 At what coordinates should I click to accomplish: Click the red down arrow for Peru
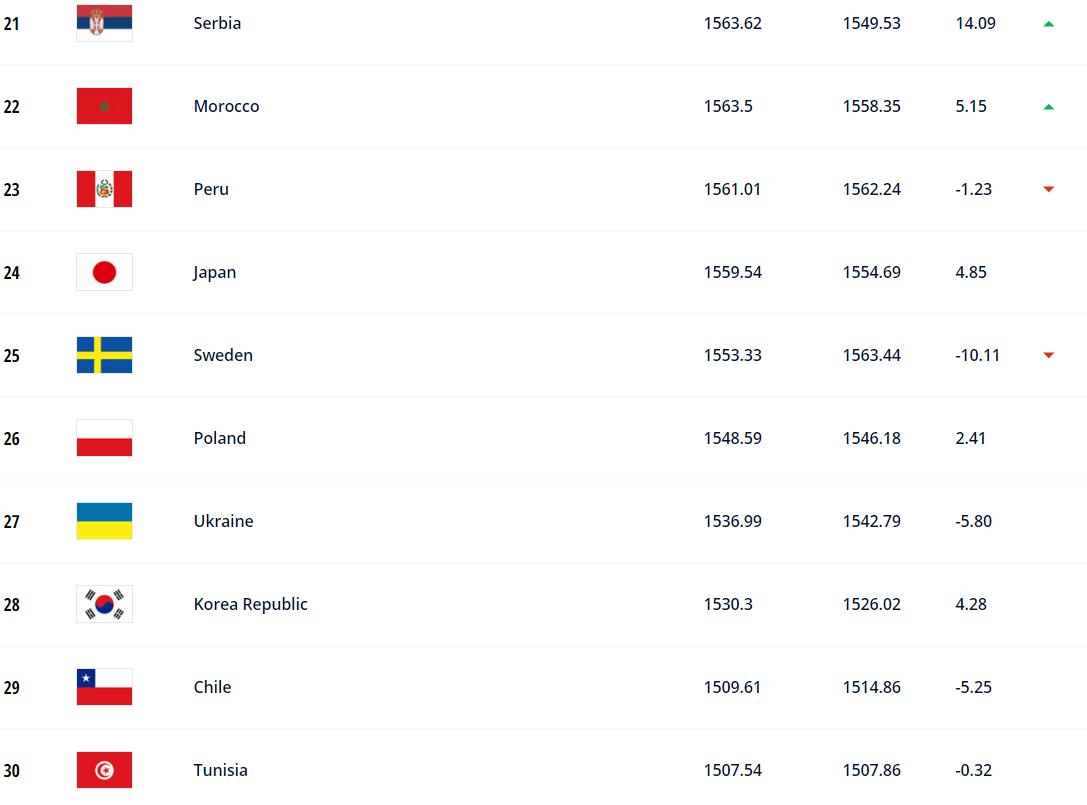point(1049,189)
